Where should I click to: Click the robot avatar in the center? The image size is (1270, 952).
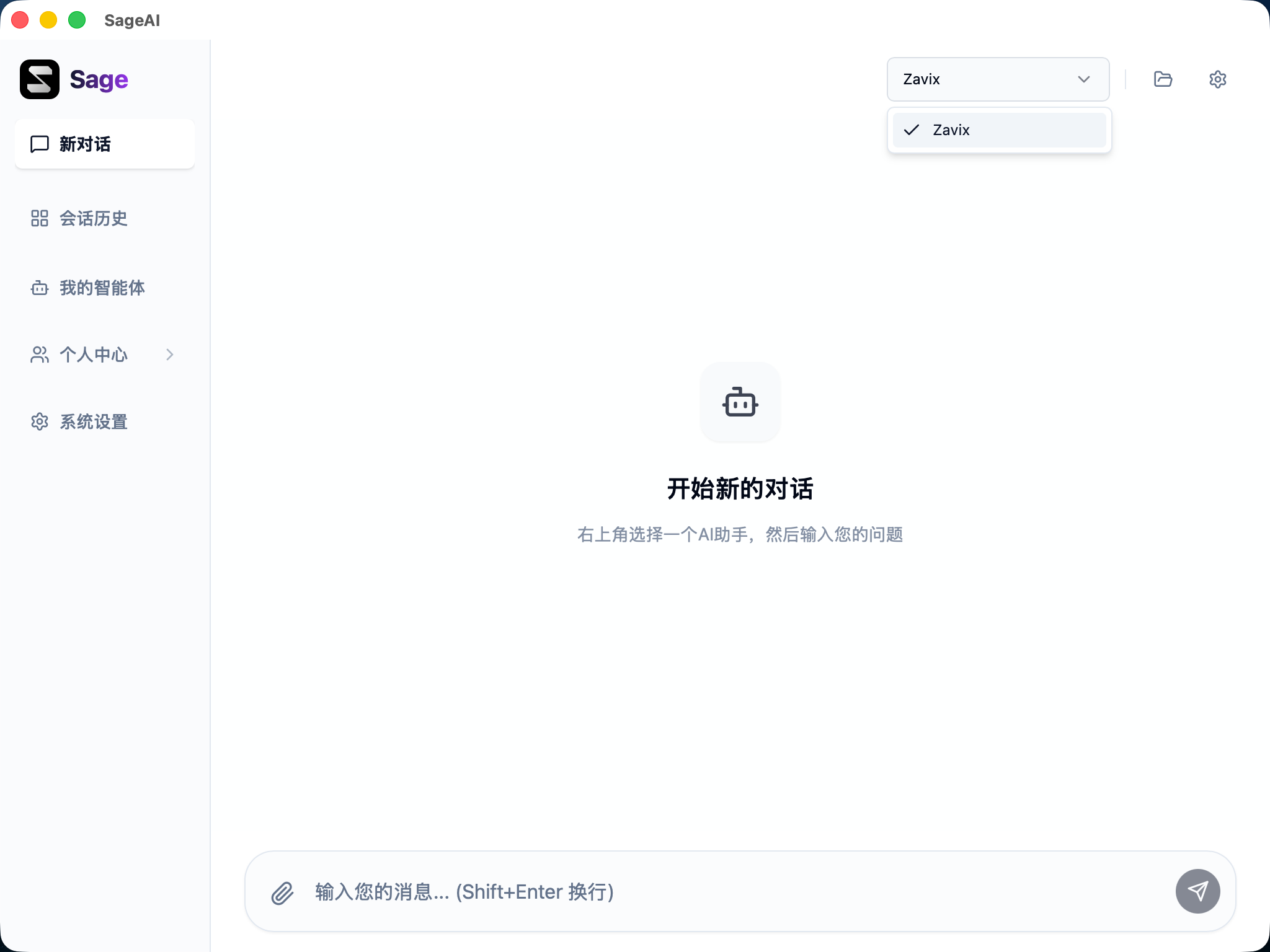(x=740, y=402)
